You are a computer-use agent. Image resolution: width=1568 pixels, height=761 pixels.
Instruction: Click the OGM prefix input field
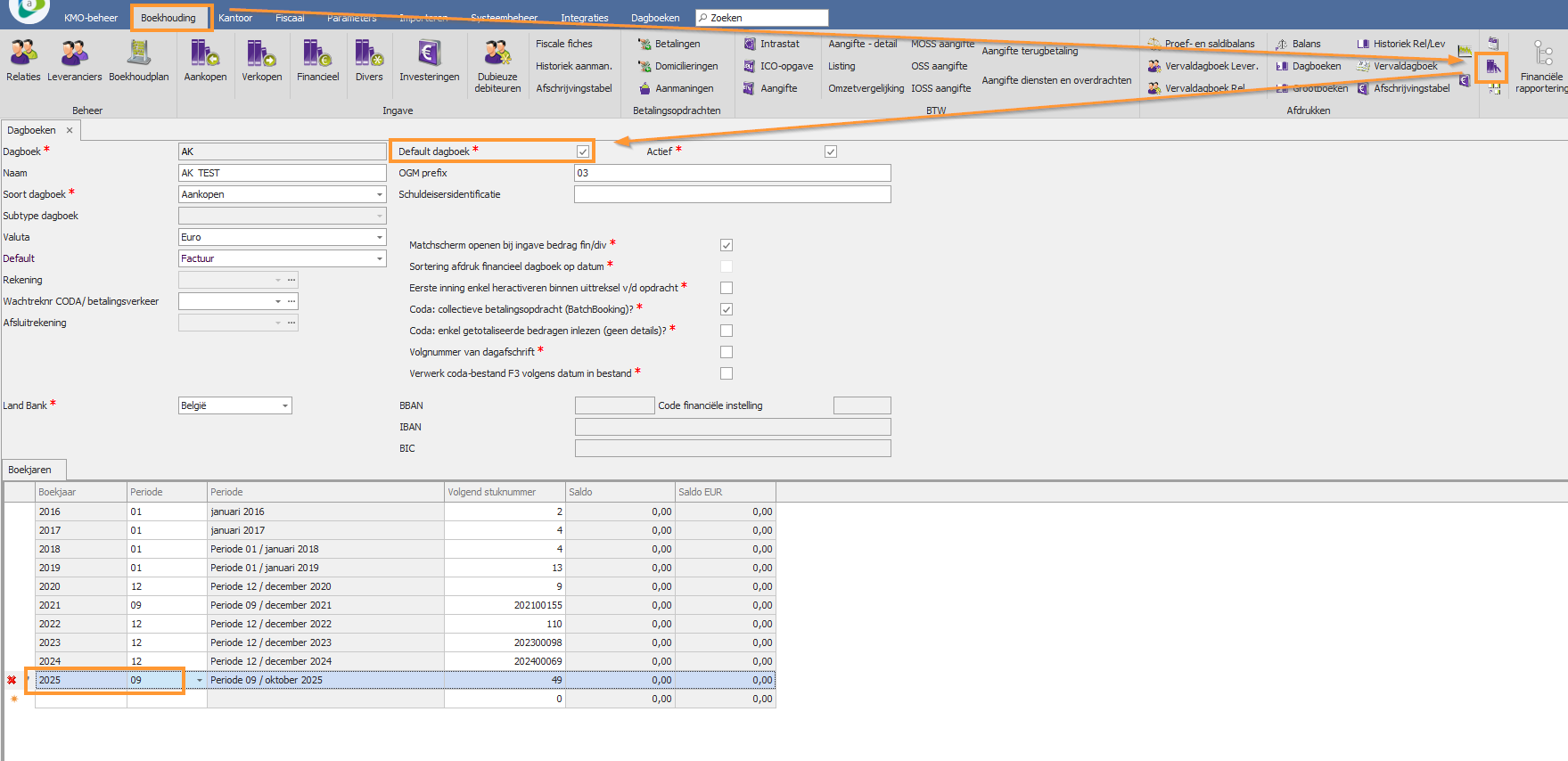tap(732, 173)
